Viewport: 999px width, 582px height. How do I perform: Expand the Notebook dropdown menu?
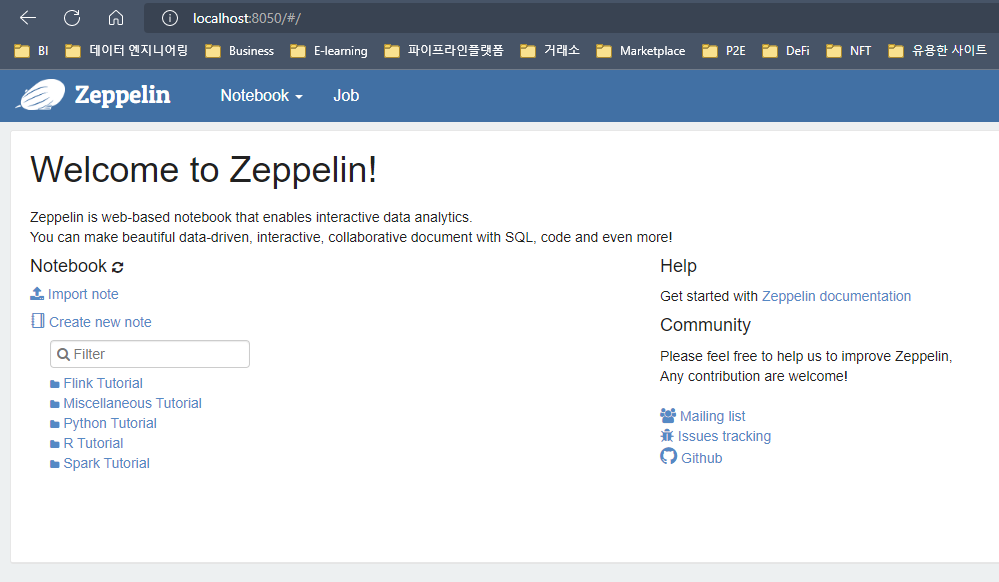pyautogui.click(x=261, y=96)
